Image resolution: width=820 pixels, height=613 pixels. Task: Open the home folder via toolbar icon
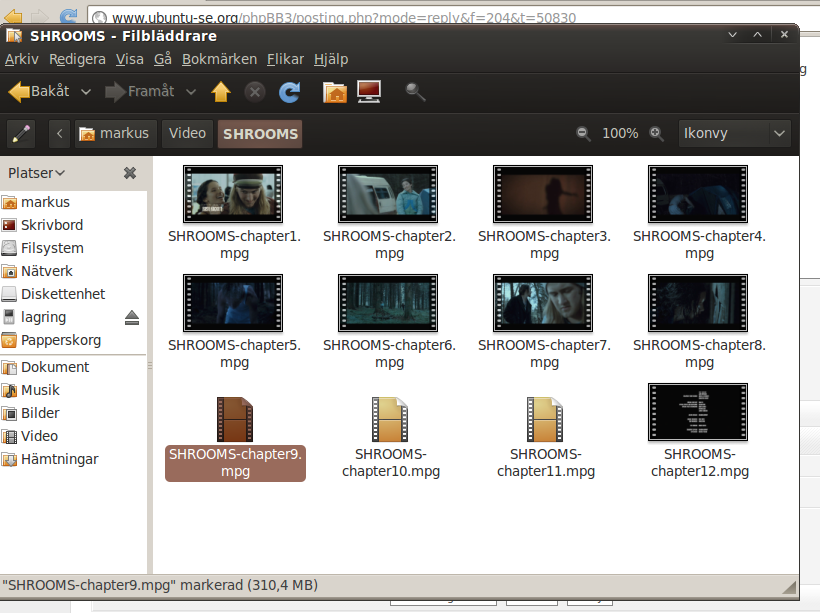tap(335, 92)
